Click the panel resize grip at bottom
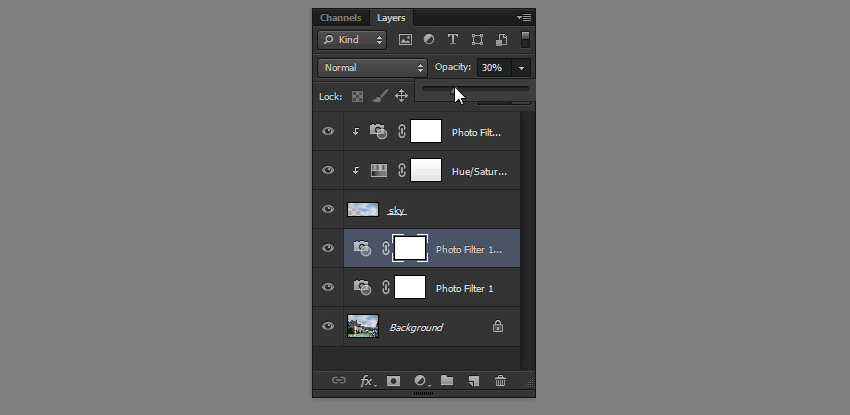This screenshot has width=850, height=415. pyautogui.click(x=423, y=394)
